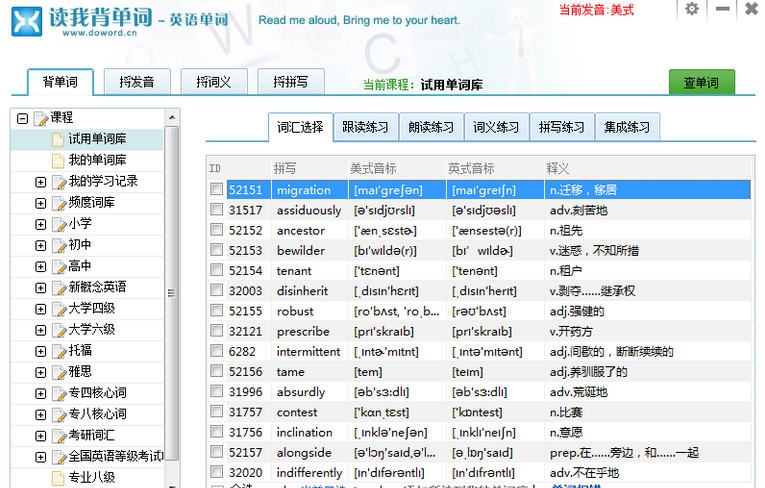765x488 pixels.
Task: Expand the 小学 tree node
Action: [41, 224]
